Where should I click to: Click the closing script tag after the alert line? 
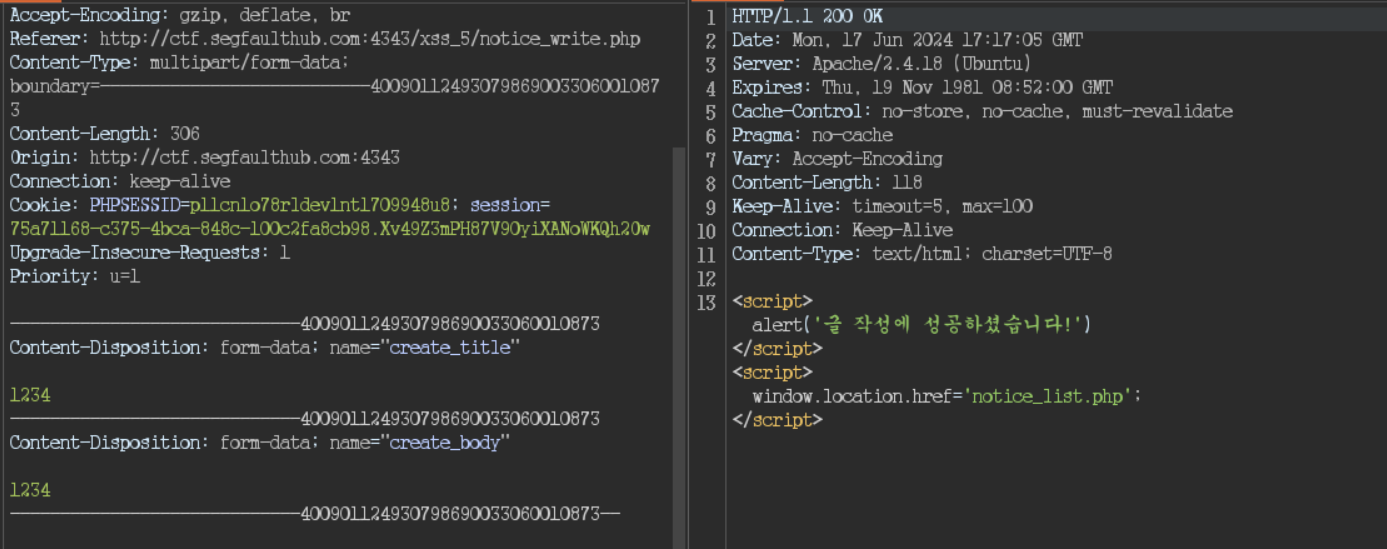point(777,349)
